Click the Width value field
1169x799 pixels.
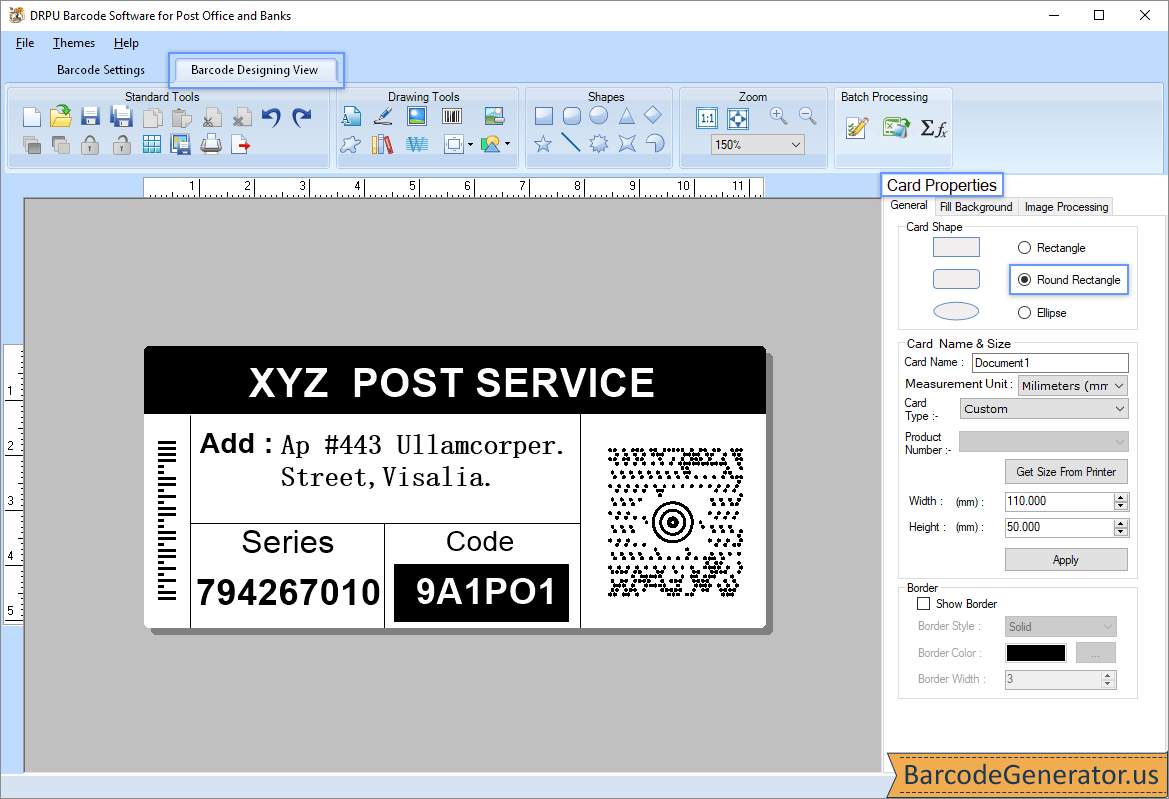point(1059,502)
